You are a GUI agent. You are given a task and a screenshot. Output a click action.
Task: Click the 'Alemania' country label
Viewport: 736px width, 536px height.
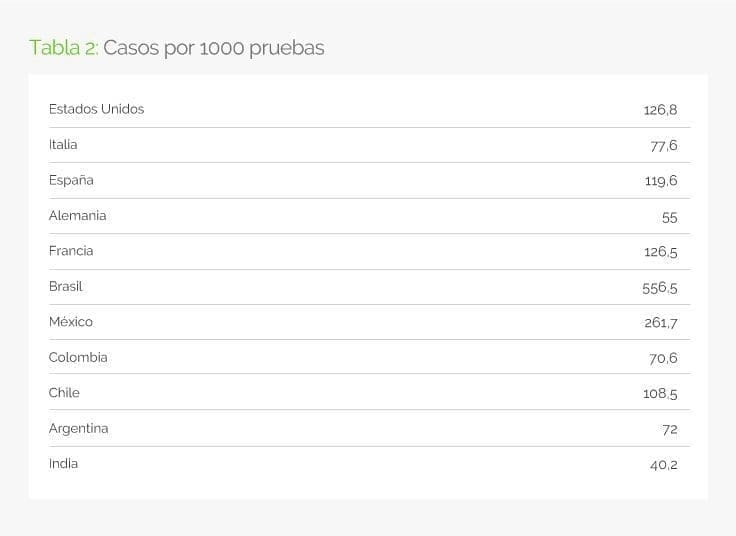point(77,215)
